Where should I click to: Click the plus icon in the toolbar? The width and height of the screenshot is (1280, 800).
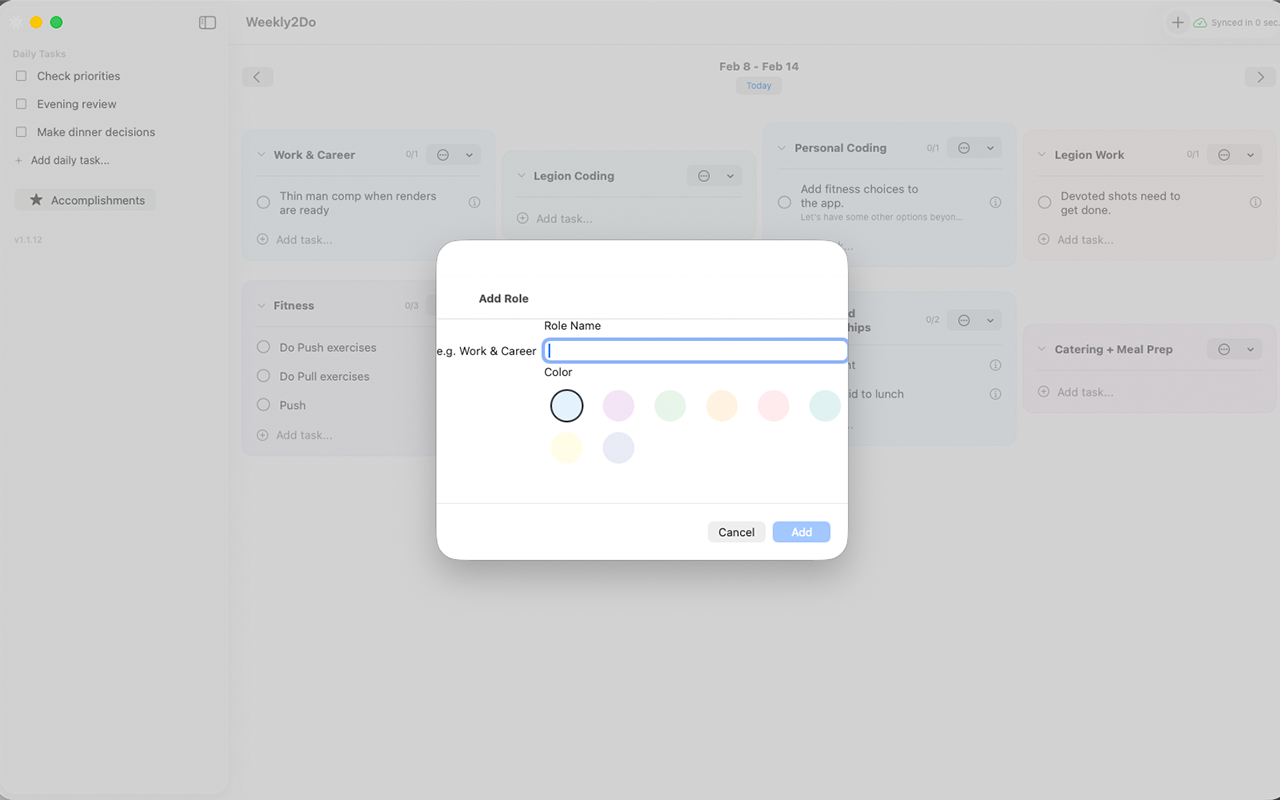(x=1177, y=22)
